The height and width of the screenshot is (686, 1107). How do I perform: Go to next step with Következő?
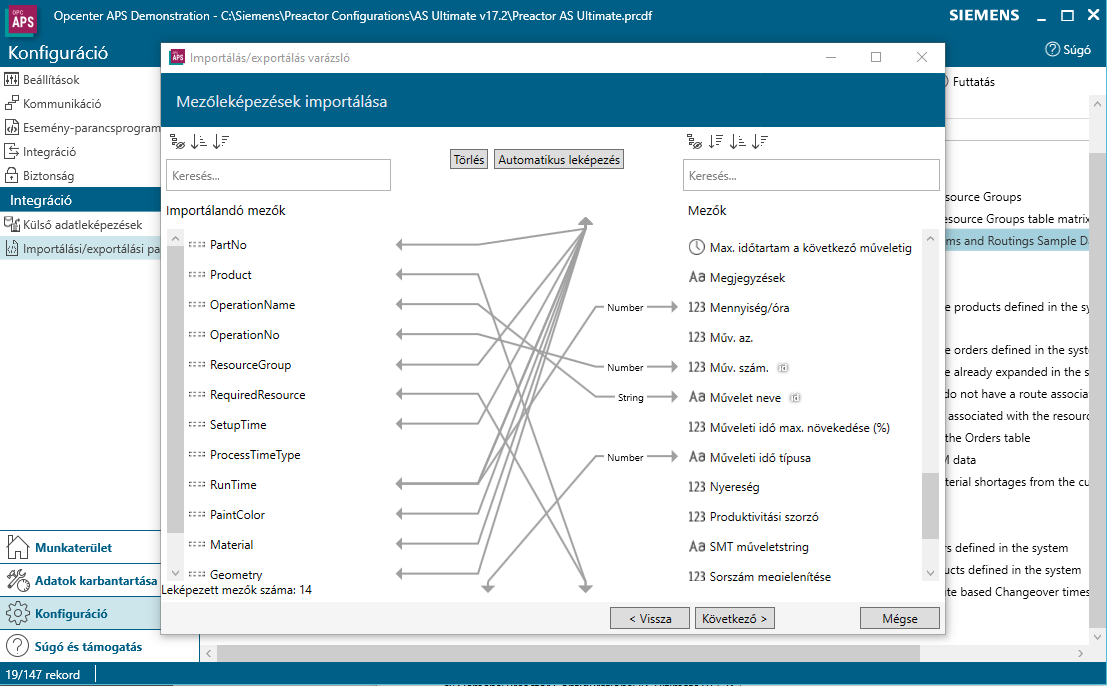(734, 619)
